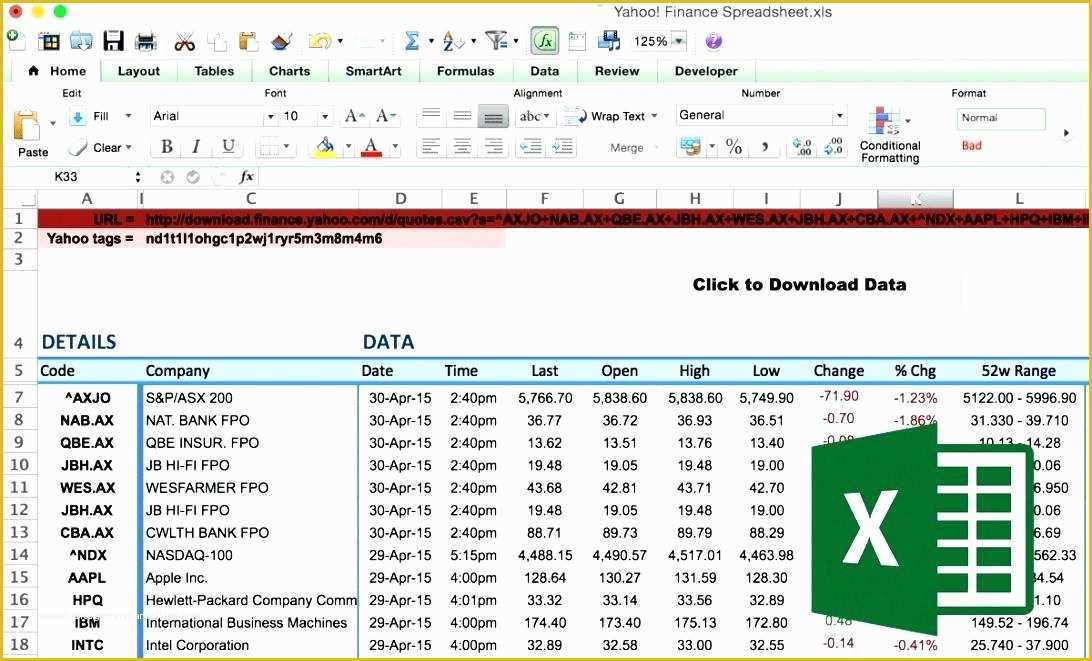Sort data using the A-Z sort icon
This screenshot has width=1092, height=661.
point(453,42)
